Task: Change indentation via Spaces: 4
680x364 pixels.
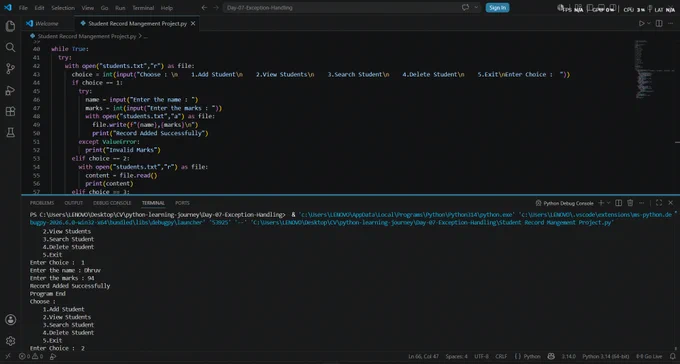Action: (x=457, y=357)
